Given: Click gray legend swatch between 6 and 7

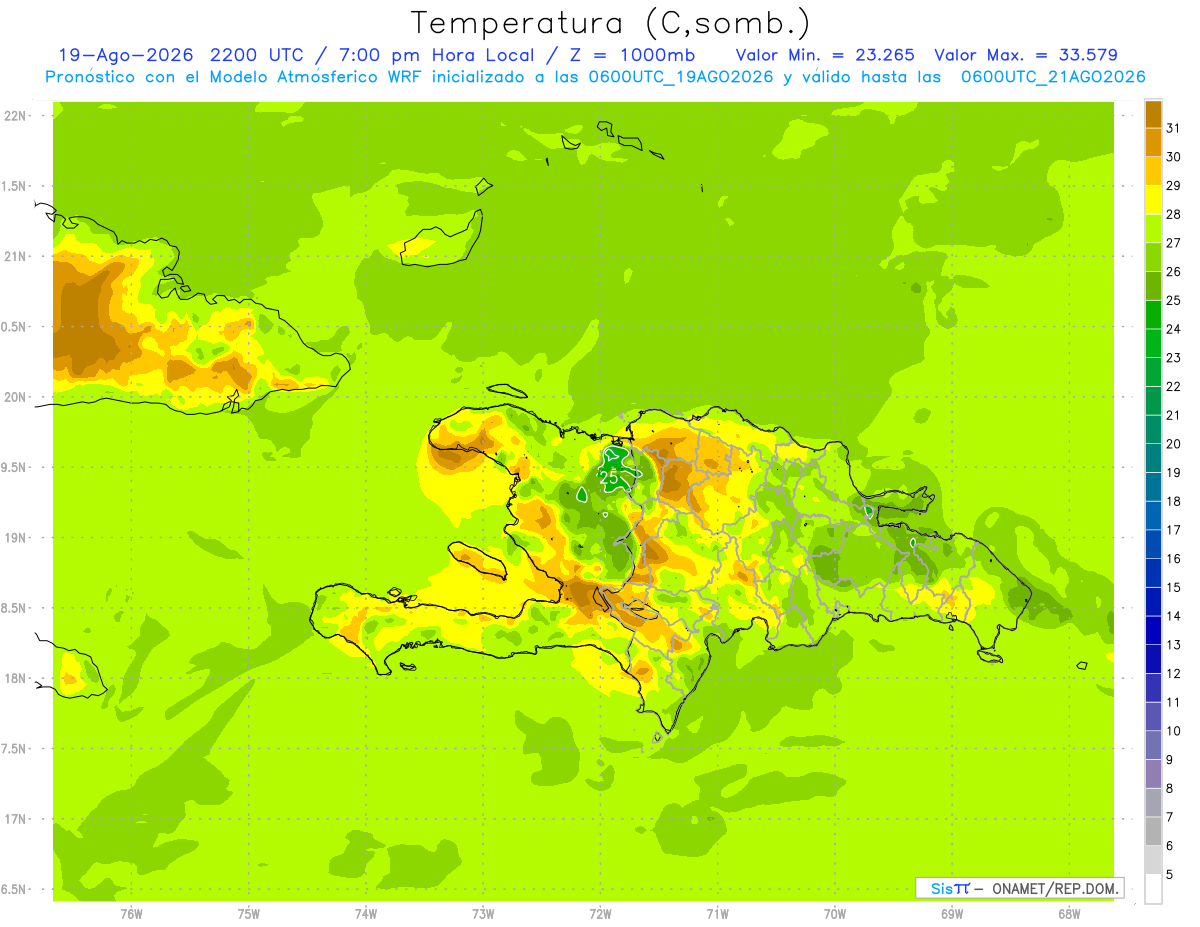Looking at the screenshot, I should point(1153,831).
